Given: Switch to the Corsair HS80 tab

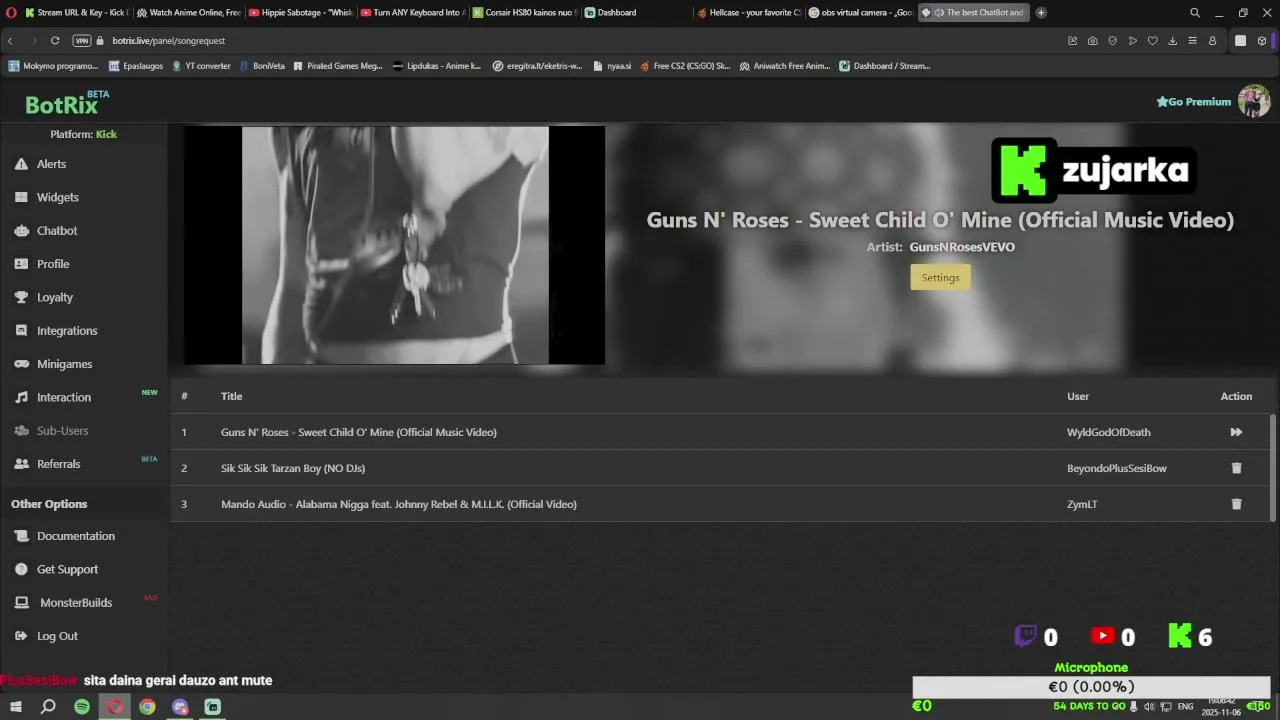Looking at the screenshot, I should pyautogui.click(x=524, y=13).
